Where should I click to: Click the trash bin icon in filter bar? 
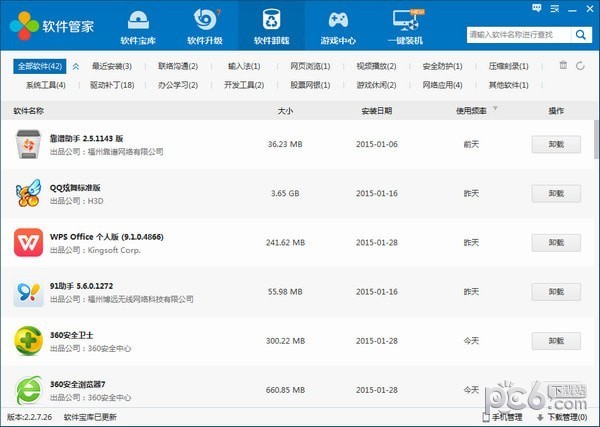click(564, 65)
